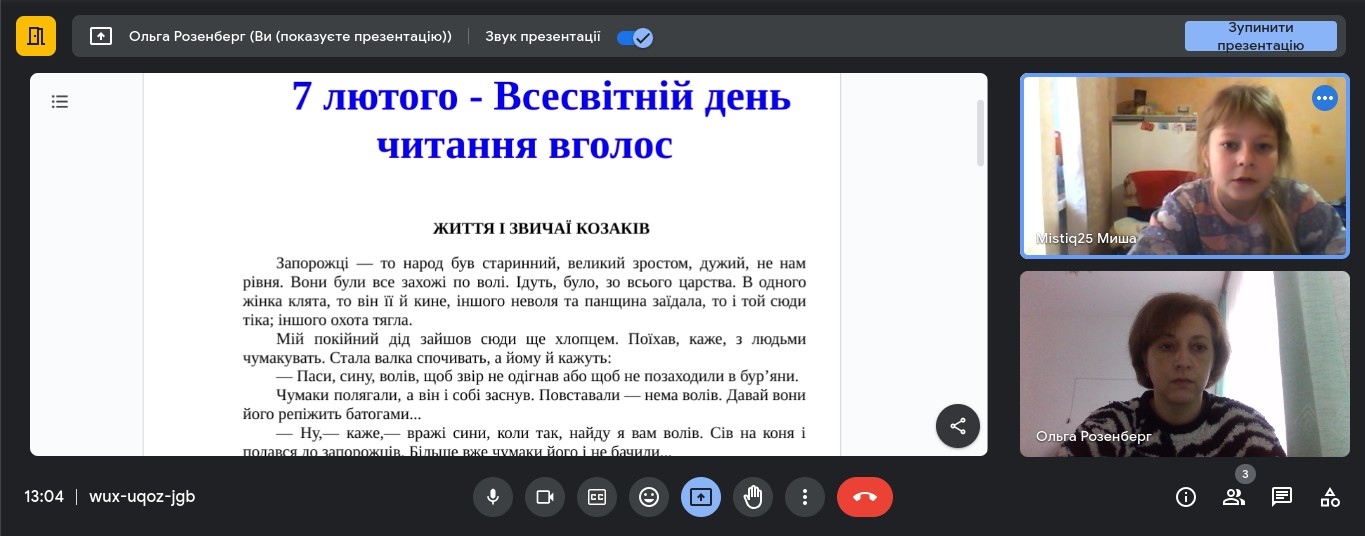Screen dimensions: 1365x536
Task: Show the participants list
Action: click(1234, 497)
